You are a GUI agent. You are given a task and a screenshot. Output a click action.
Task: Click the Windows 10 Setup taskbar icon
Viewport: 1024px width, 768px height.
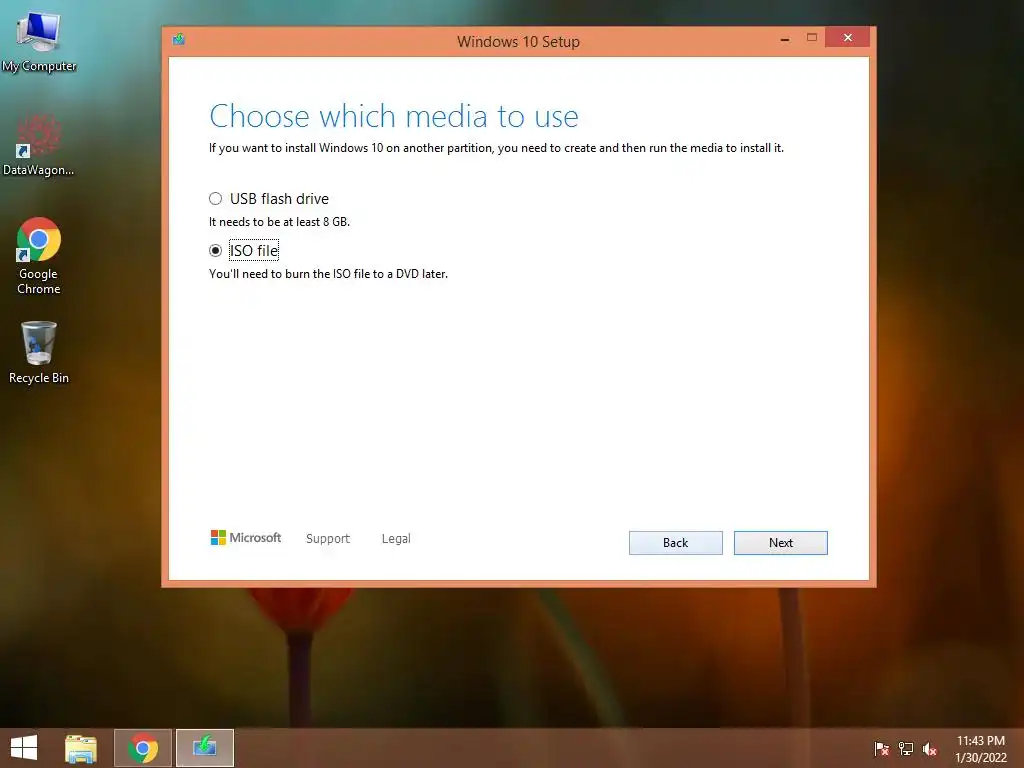pyautogui.click(x=204, y=748)
